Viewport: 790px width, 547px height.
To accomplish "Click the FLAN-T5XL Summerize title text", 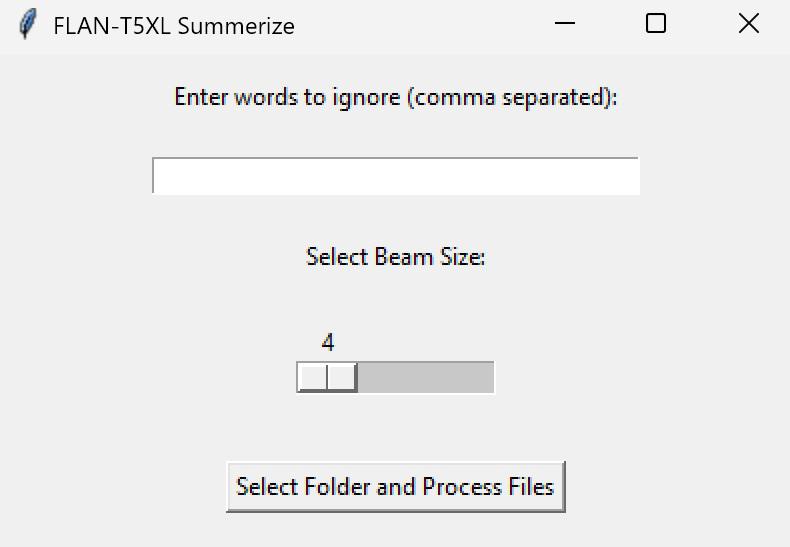I will [x=174, y=26].
